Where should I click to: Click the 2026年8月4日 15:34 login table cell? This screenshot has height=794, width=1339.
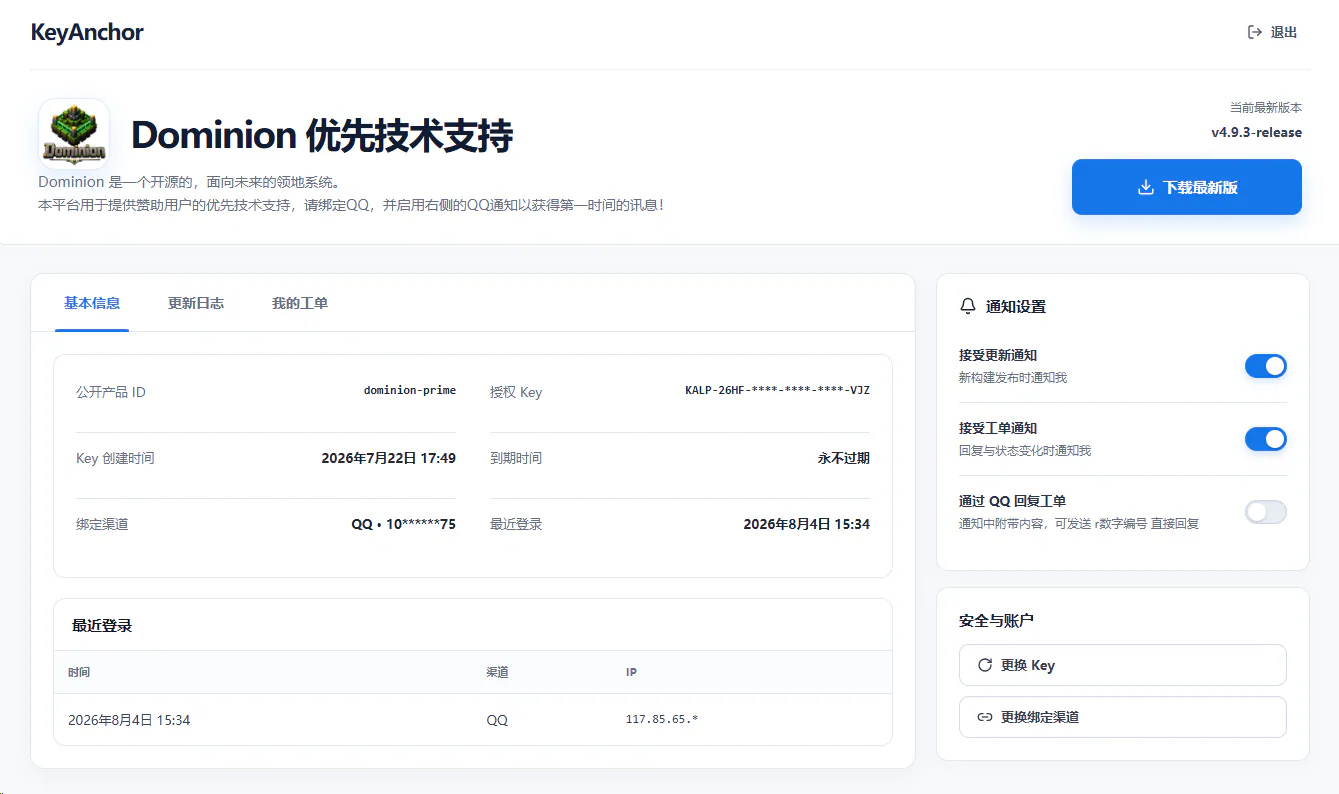click(129, 720)
